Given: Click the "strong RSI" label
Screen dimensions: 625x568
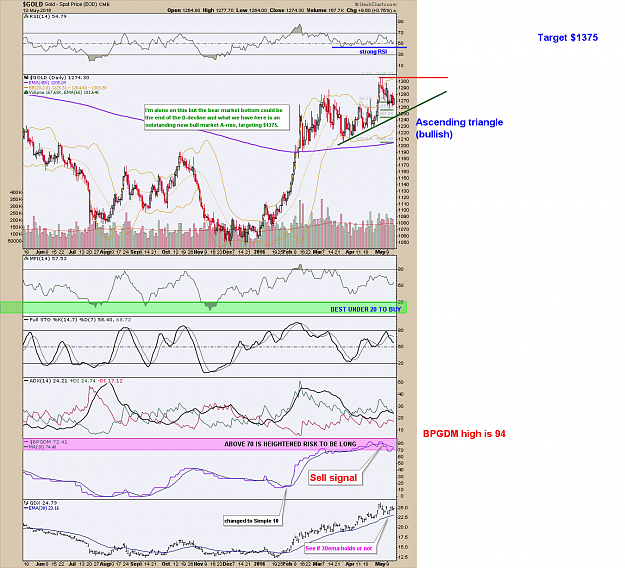Looking at the screenshot, I should (373, 52).
